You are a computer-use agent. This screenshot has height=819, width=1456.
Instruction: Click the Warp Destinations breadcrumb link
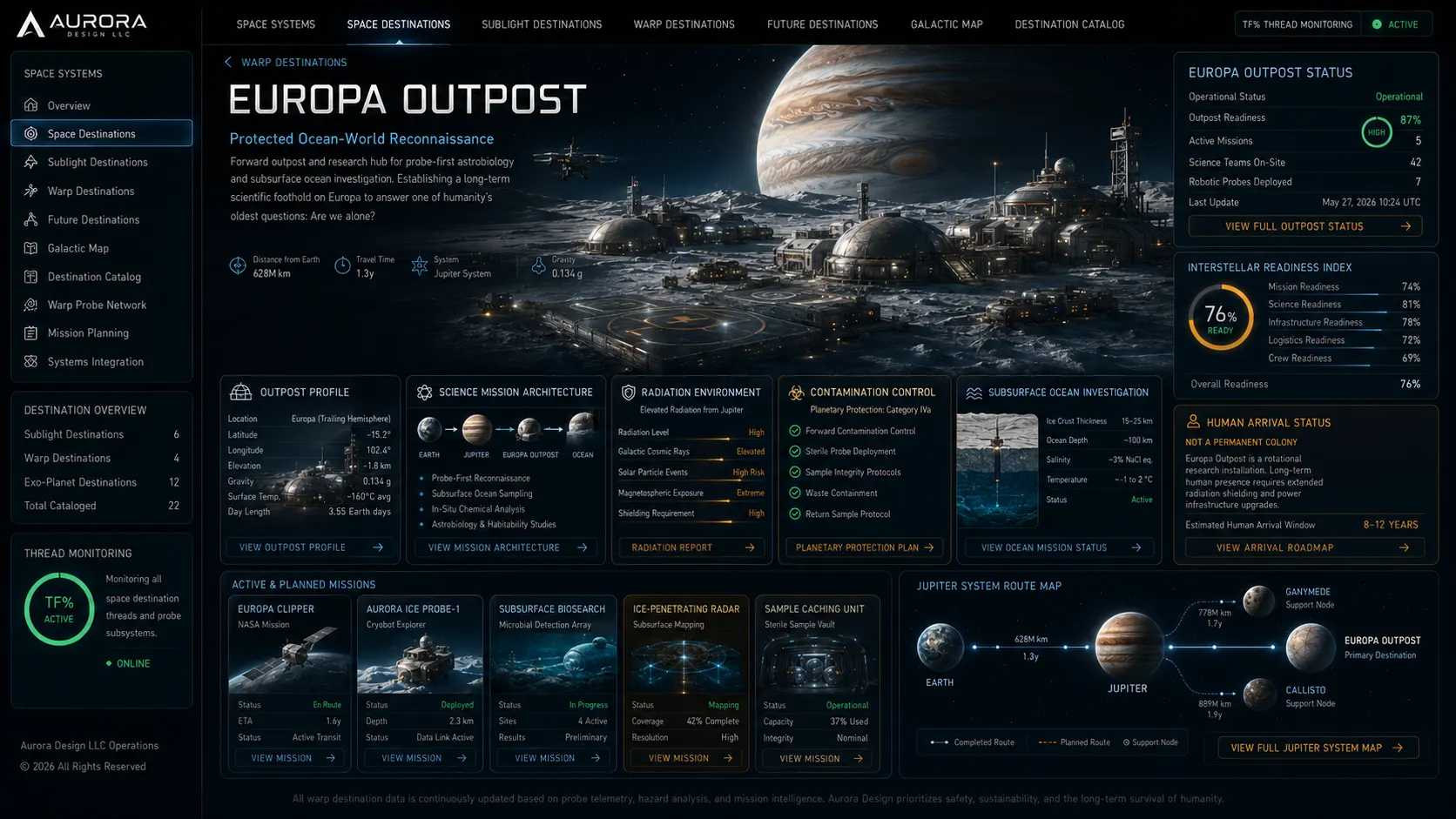coord(293,62)
